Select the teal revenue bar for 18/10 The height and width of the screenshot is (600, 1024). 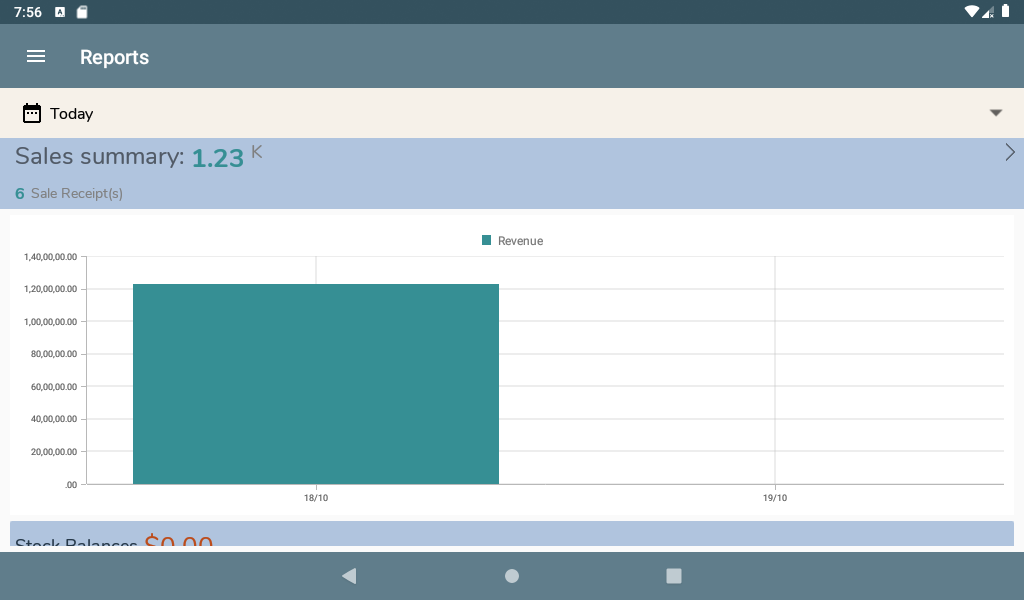pyautogui.click(x=316, y=384)
